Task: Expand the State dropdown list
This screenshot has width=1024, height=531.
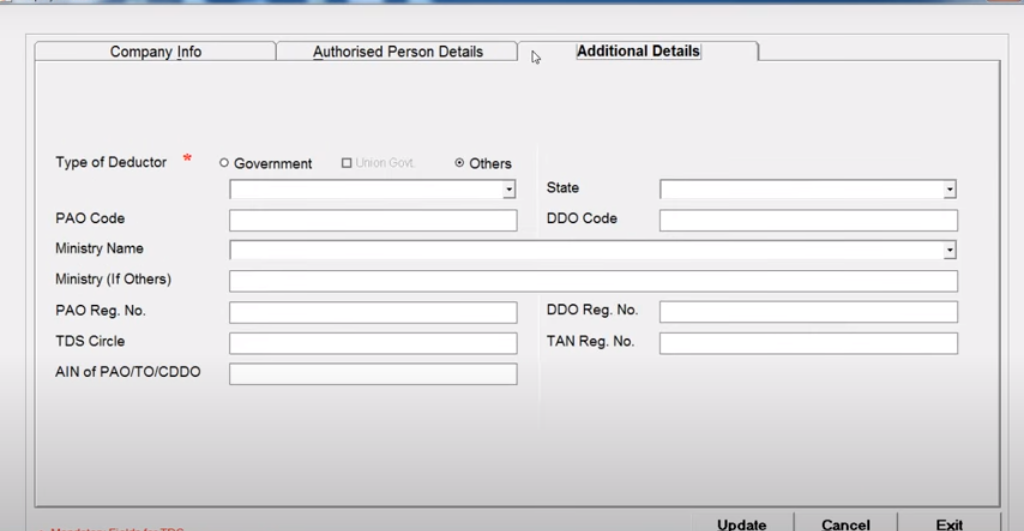Action: [949, 190]
